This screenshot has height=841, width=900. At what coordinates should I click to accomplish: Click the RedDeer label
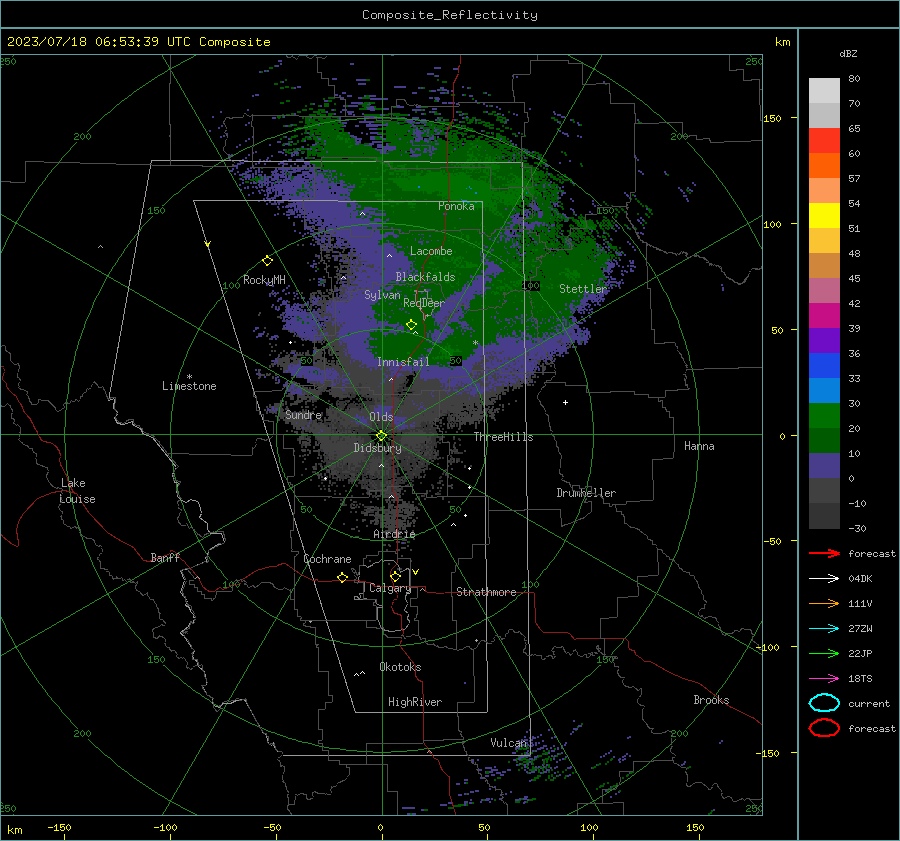click(424, 303)
